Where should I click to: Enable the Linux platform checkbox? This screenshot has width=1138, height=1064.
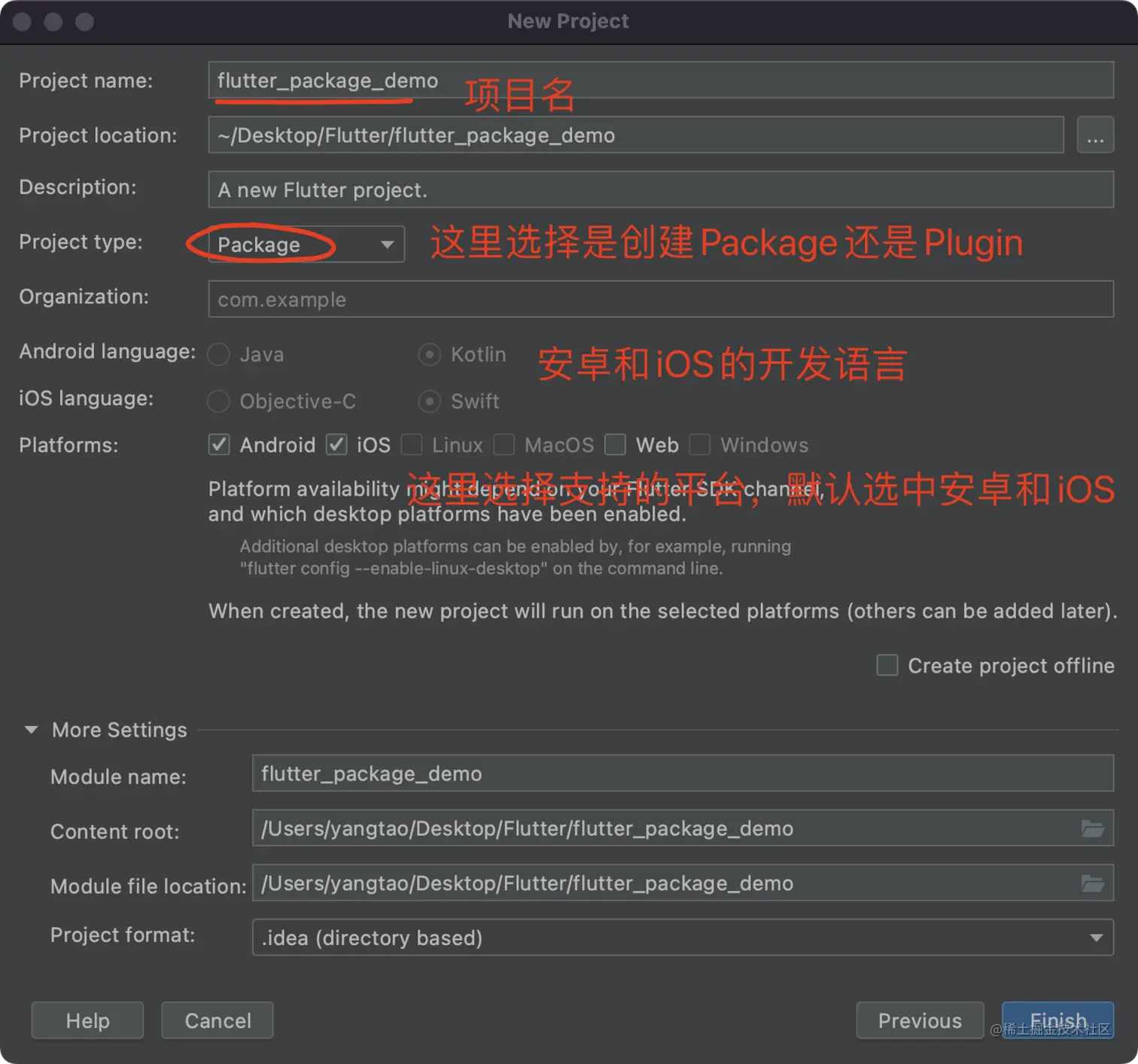pyautogui.click(x=412, y=445)
